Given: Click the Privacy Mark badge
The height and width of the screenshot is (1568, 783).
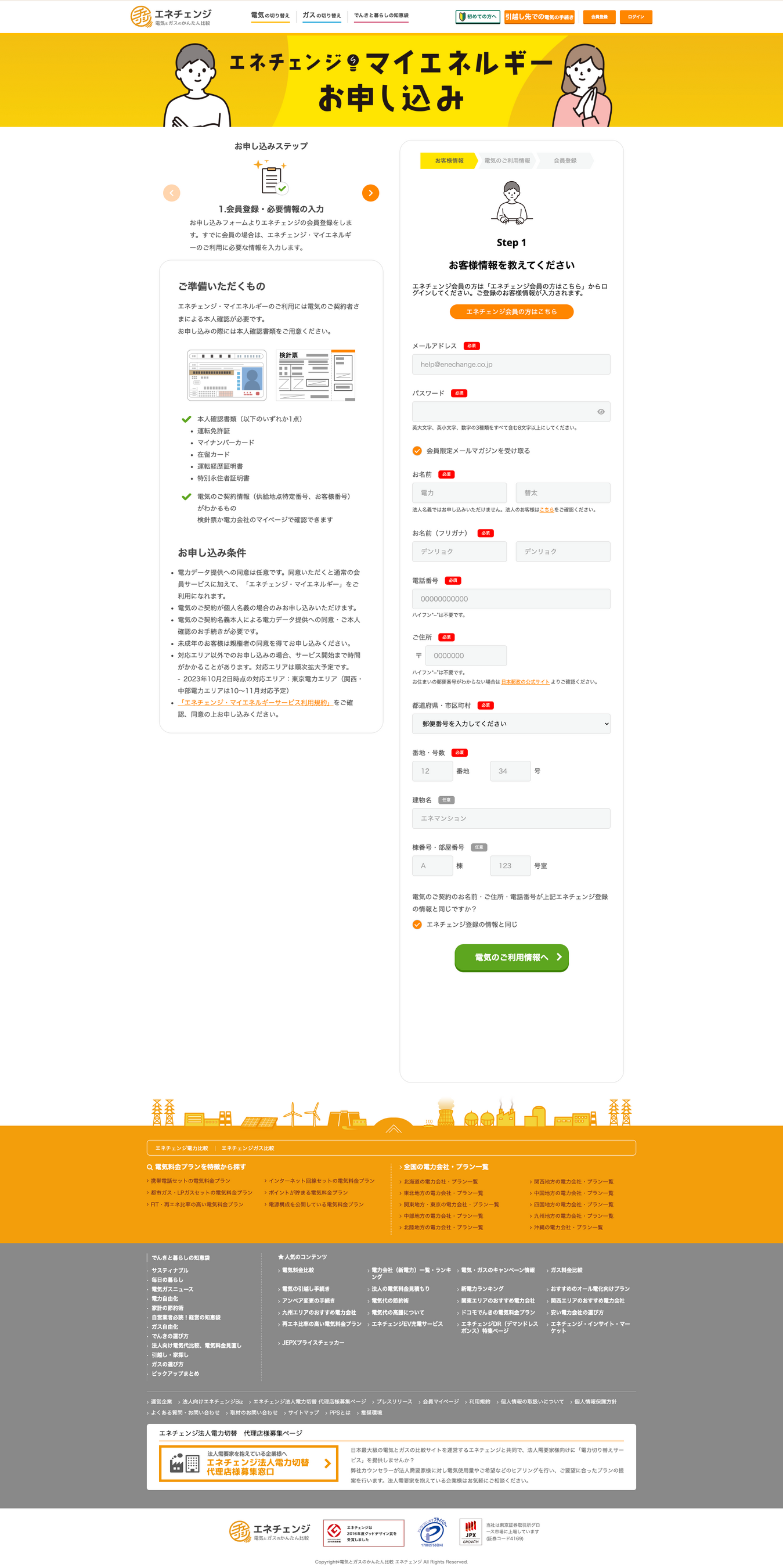Looking at the screenshot, I should point(432,1532).
